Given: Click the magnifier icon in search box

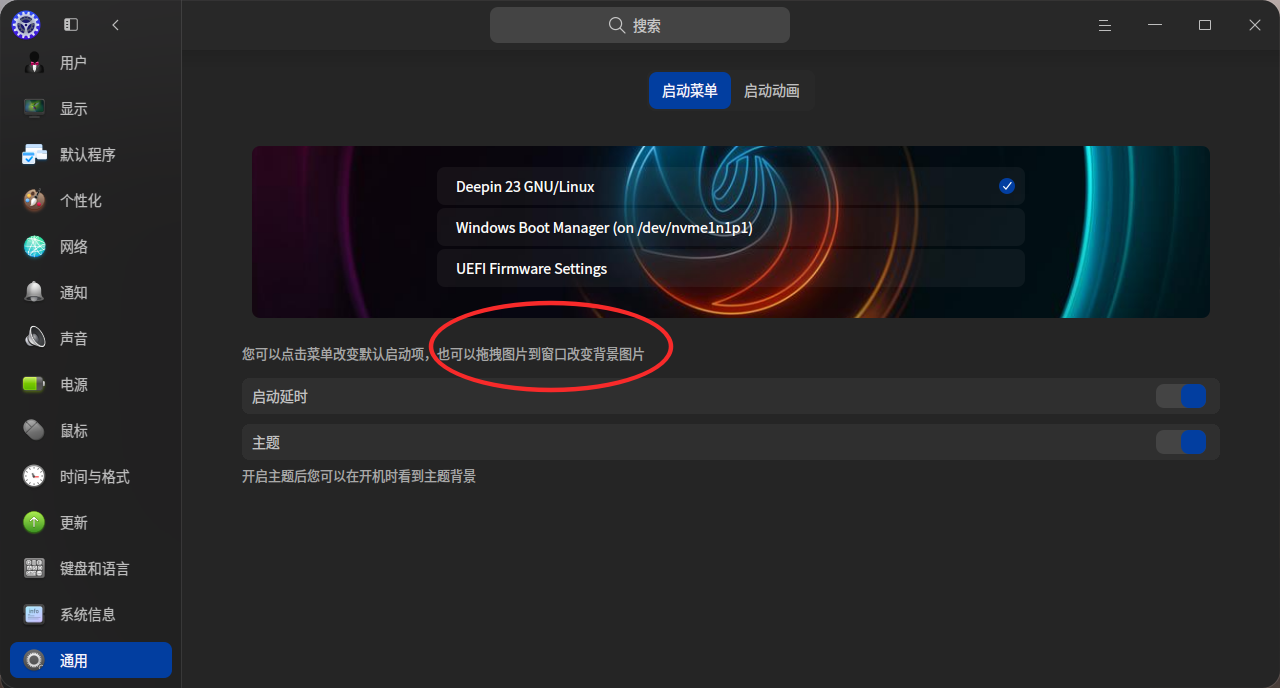Looking at the screenshot, I should click(617, 25).
